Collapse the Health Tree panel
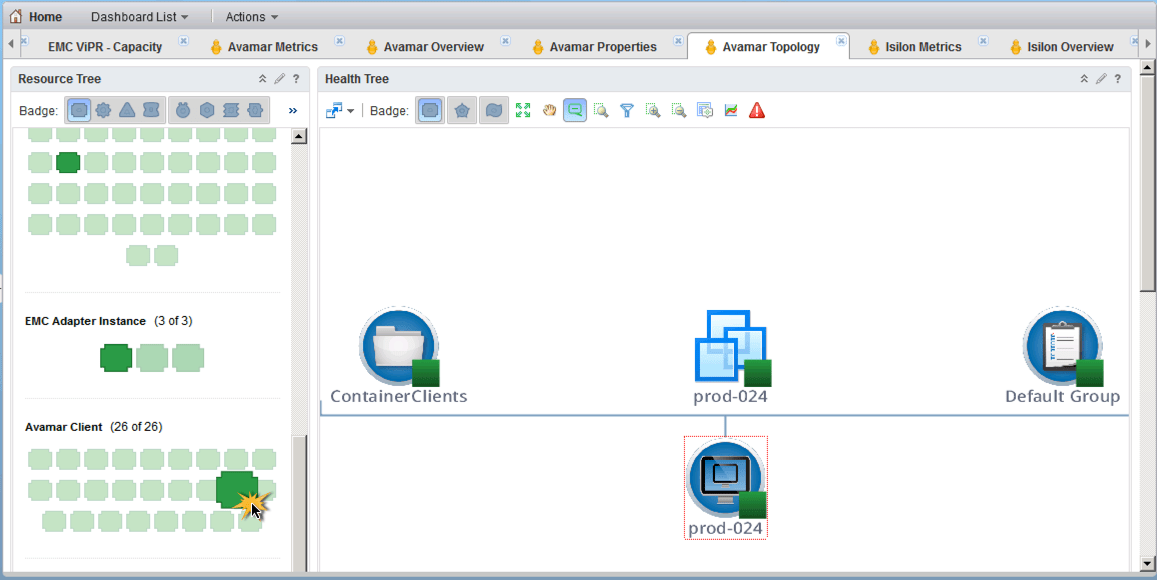1157x580 pixels. [1084, 78]
